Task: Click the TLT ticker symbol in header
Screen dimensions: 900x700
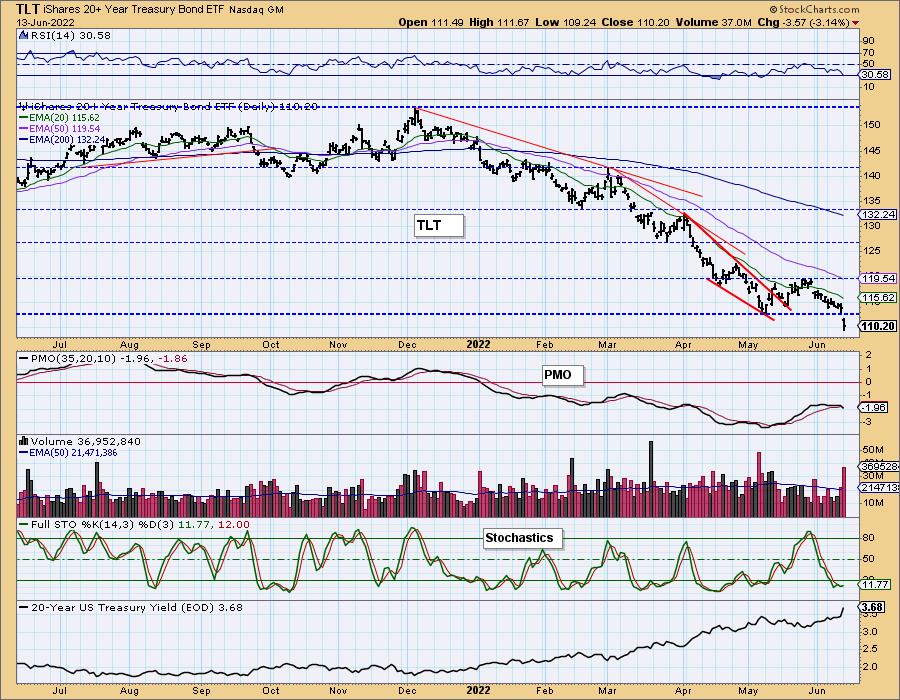Action: (28, 9)
